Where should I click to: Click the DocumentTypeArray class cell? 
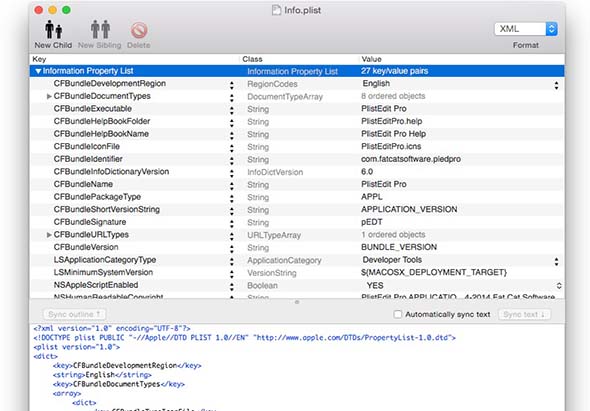click(x=285, y=97)
